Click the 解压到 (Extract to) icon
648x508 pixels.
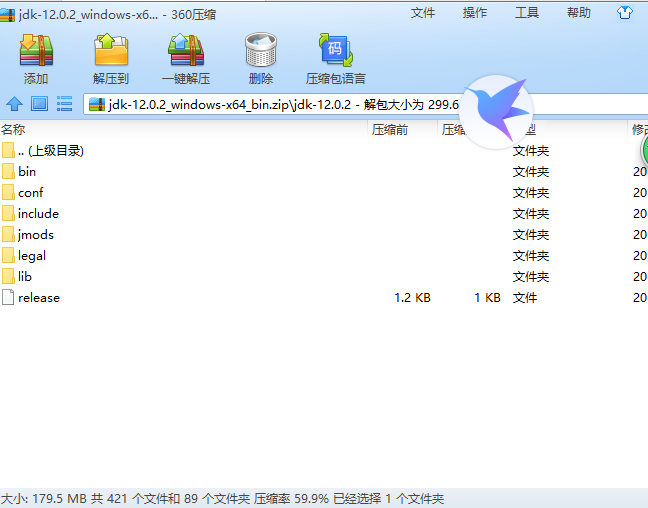[x=111, y=50]
